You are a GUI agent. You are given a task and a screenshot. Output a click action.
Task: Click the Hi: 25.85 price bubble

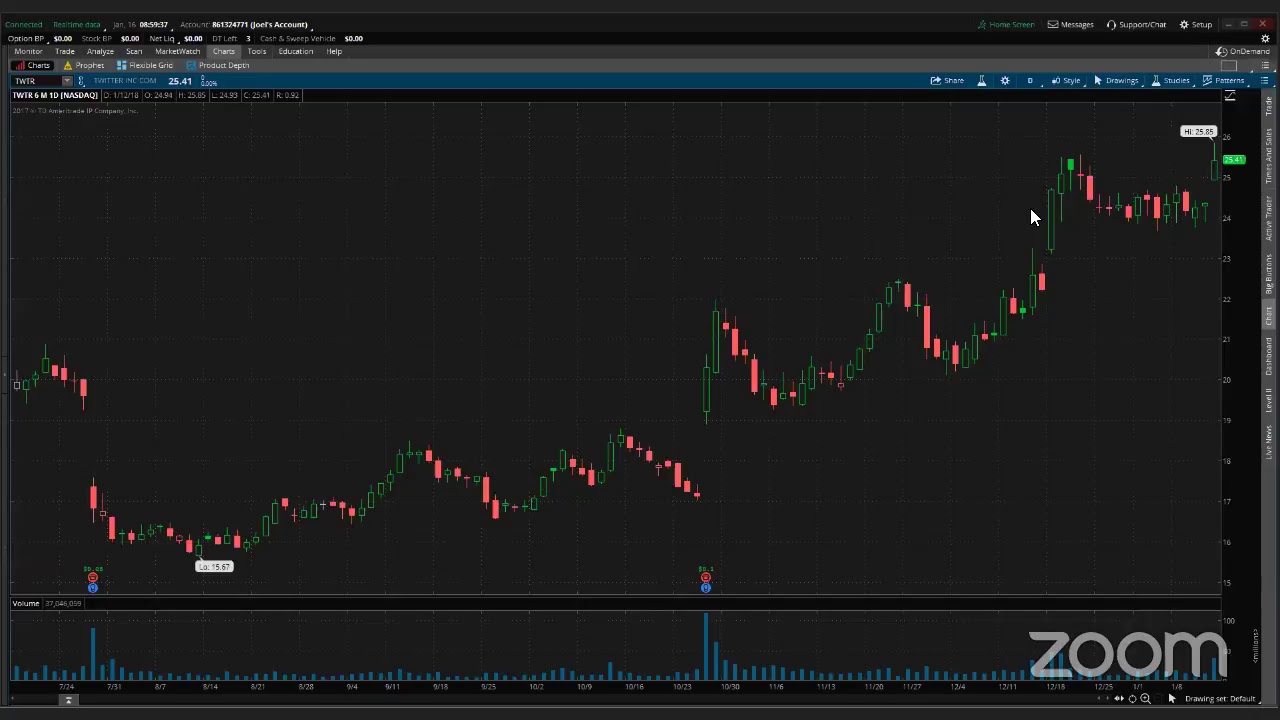coord(1198,132)
